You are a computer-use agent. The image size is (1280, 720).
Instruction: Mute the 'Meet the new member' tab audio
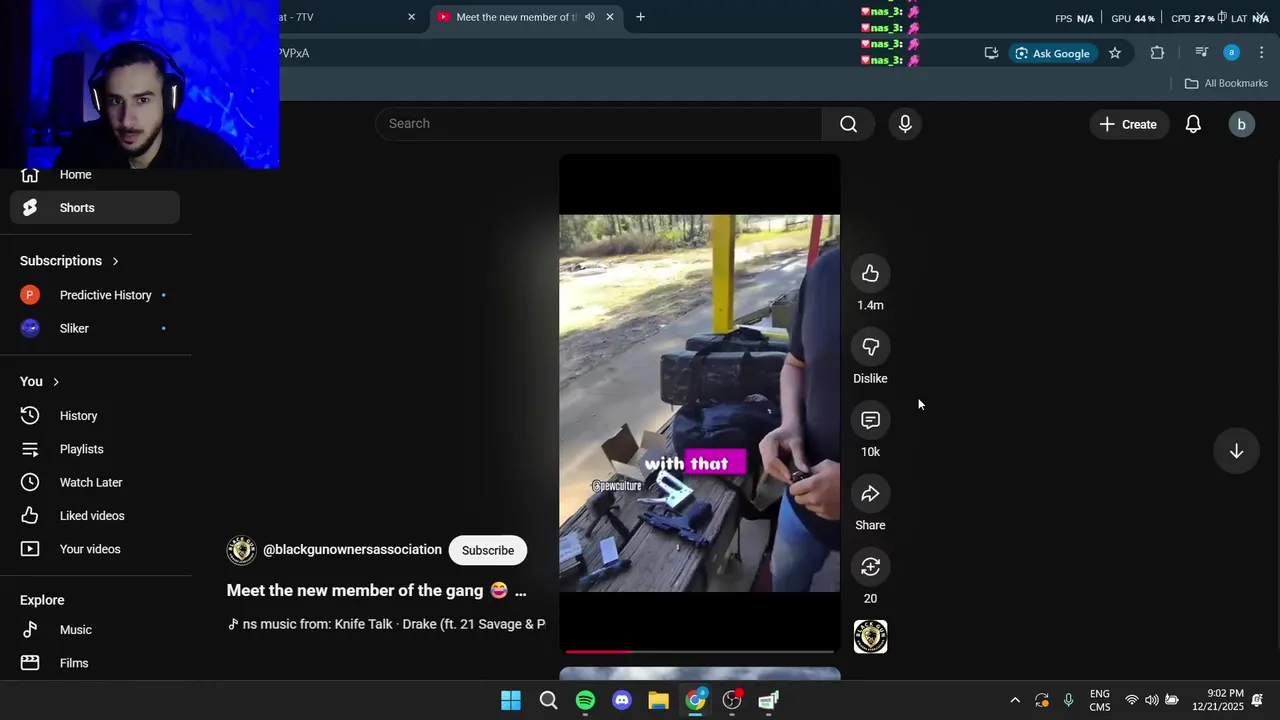point(589,17)
